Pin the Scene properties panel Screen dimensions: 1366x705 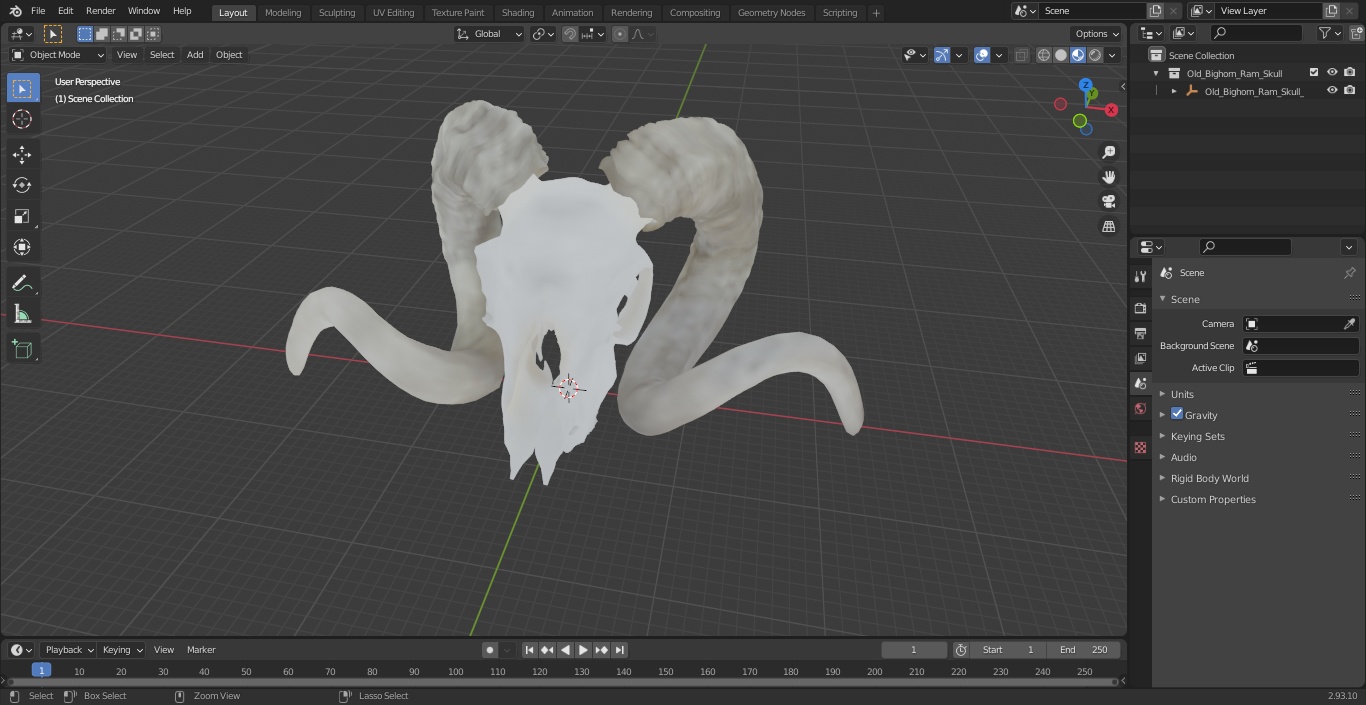[1349, 273]
